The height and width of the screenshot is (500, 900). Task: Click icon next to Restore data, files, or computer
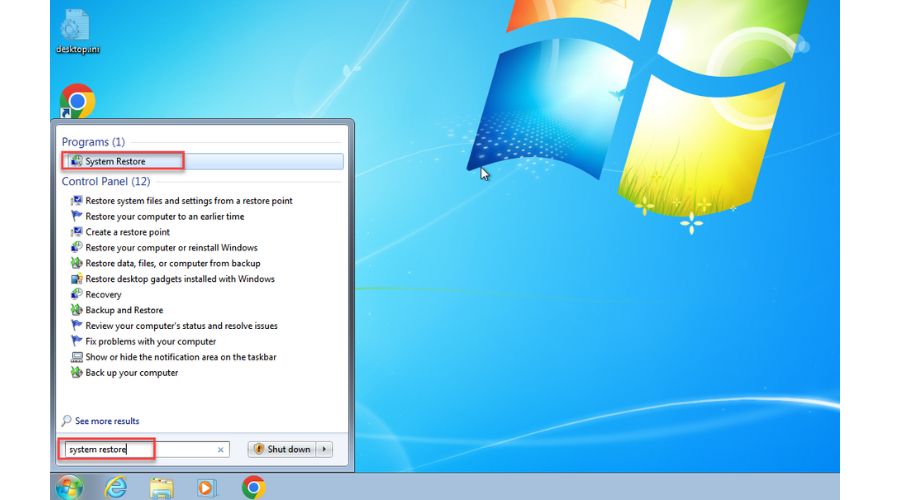coord(76,263)
